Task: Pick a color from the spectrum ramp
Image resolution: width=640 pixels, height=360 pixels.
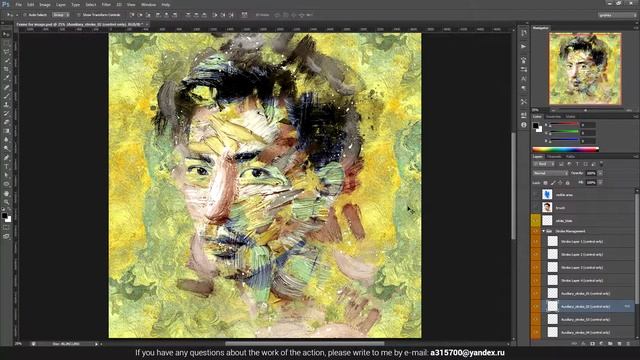Action: 565,149
